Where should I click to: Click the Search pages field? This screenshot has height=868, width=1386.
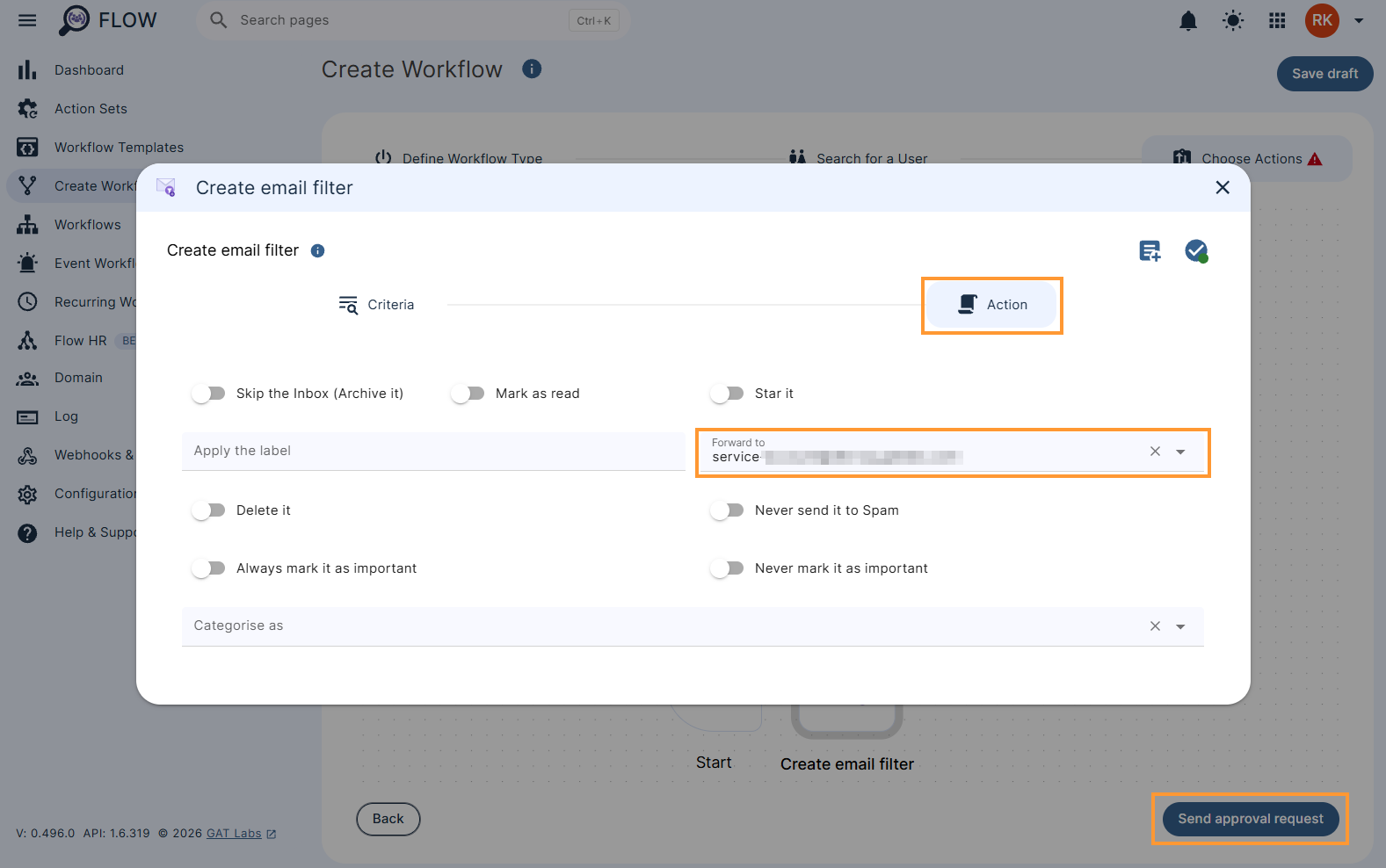(412, 20)
